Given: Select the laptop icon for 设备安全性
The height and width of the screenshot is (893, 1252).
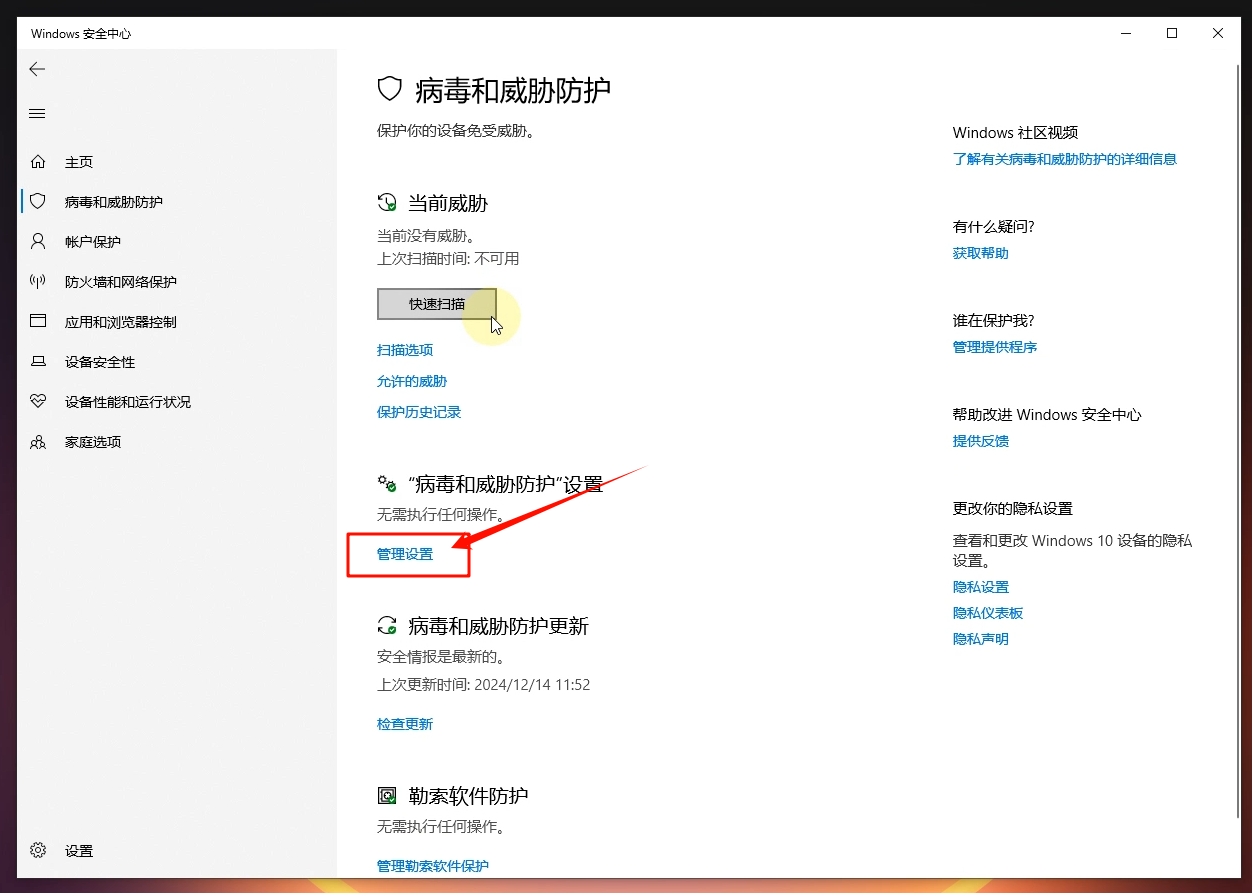Looking at the screenshot, I should pos(38,362).
